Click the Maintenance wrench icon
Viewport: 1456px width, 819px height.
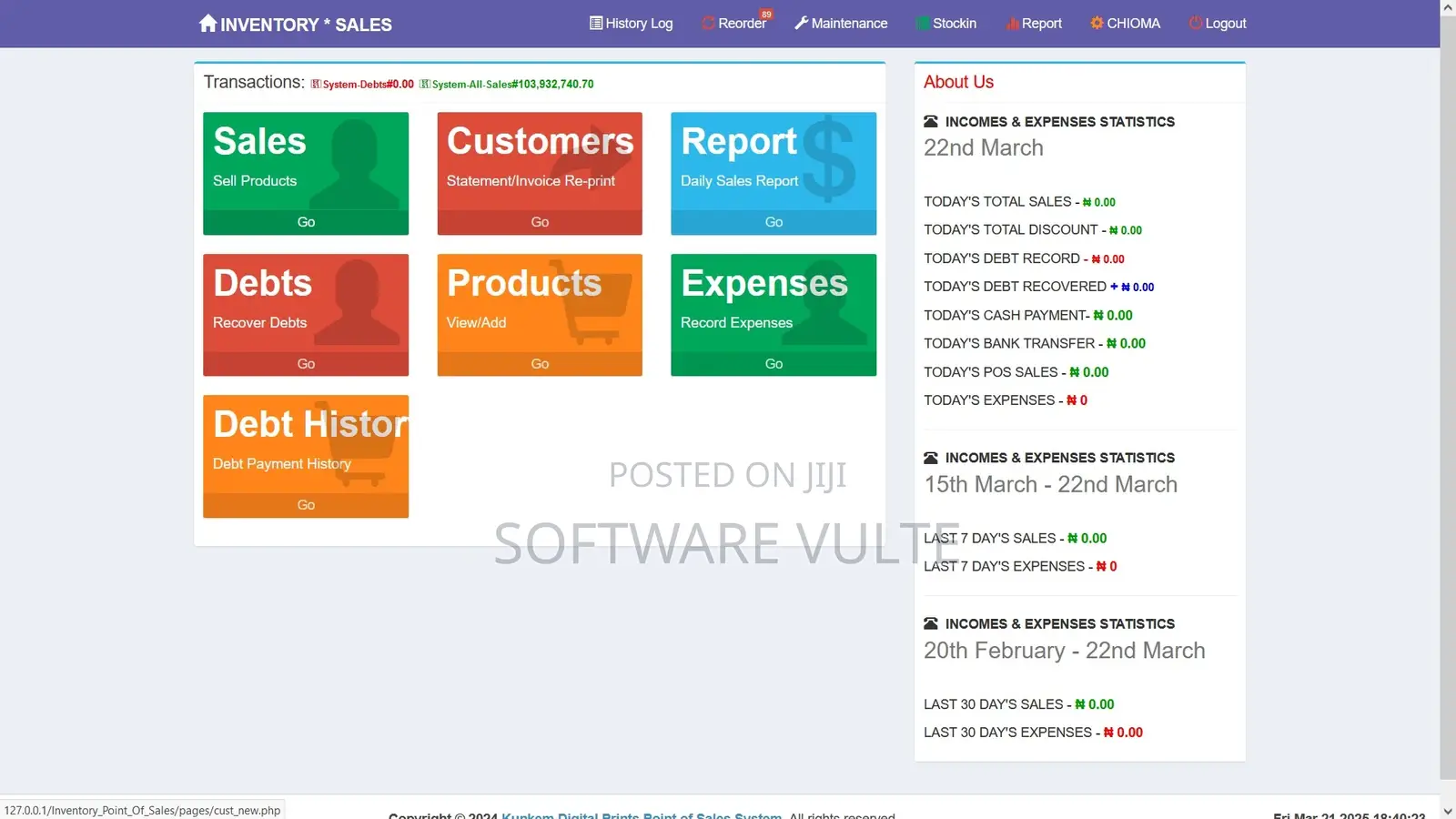click(801, 23)
